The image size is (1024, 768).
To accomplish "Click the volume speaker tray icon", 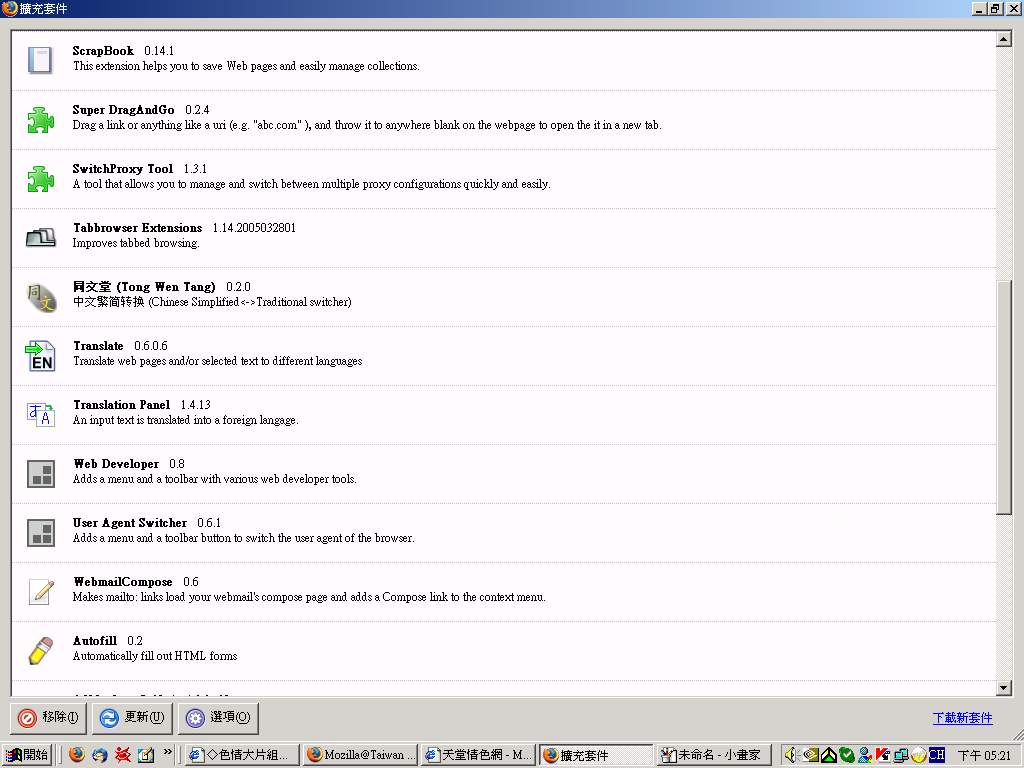I will 792,755.
